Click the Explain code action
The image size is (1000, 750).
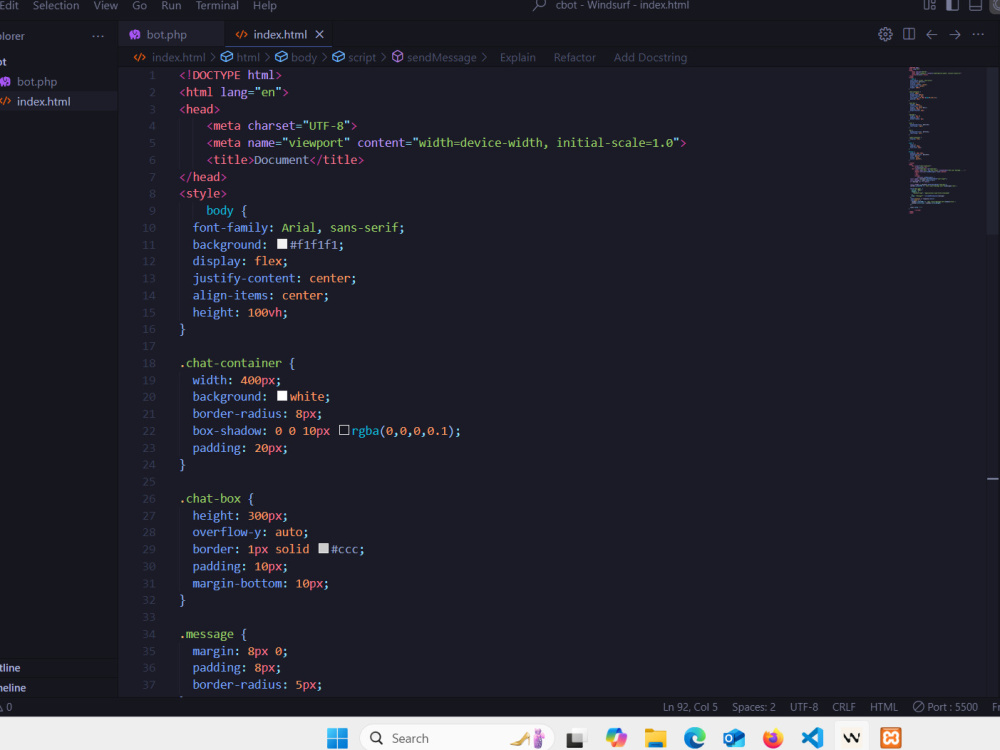tap(518, 57)
